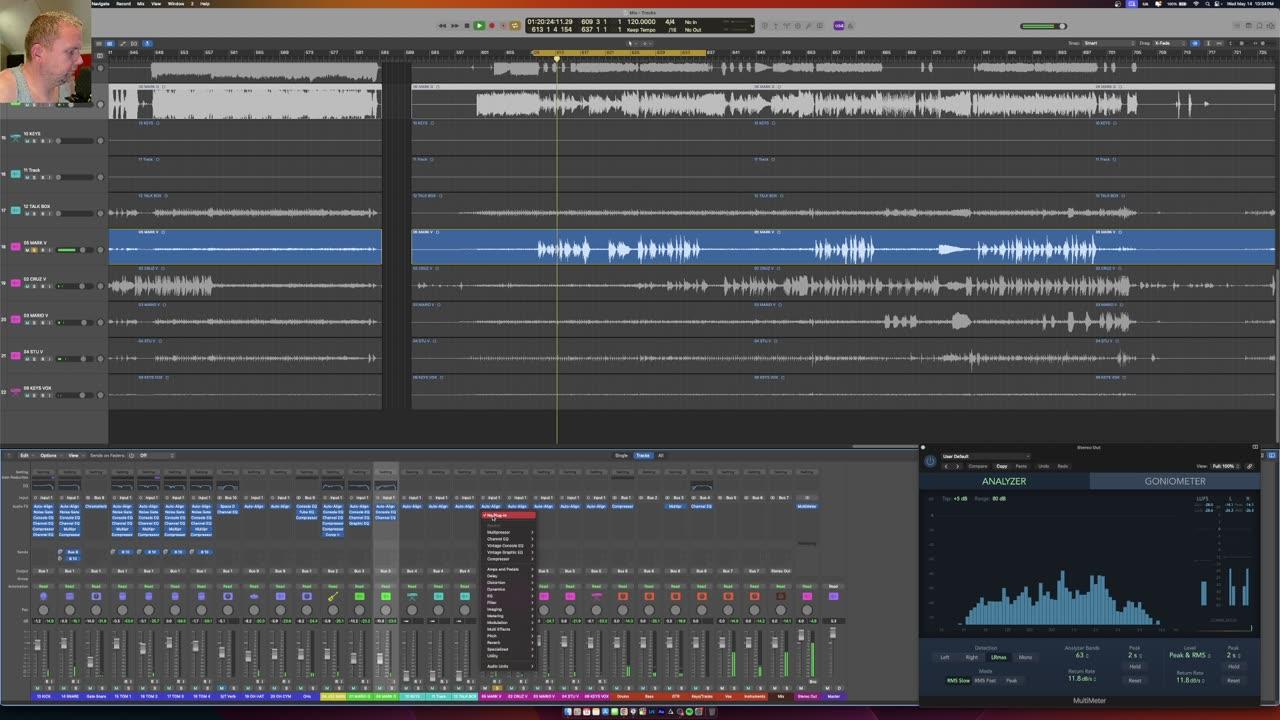The width and height of the screenshot is (1280, 720).
Task: Open Compressor submenu in plugin menu
Action: pyautogui.click(x=509, y=559)
